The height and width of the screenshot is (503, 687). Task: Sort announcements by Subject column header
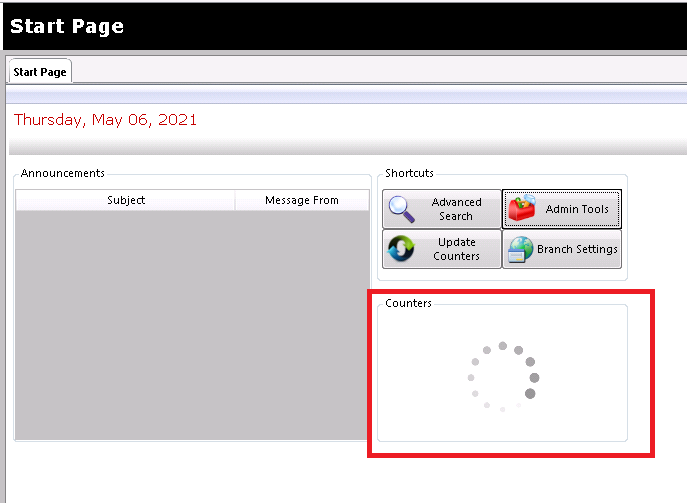coord(125,200)
